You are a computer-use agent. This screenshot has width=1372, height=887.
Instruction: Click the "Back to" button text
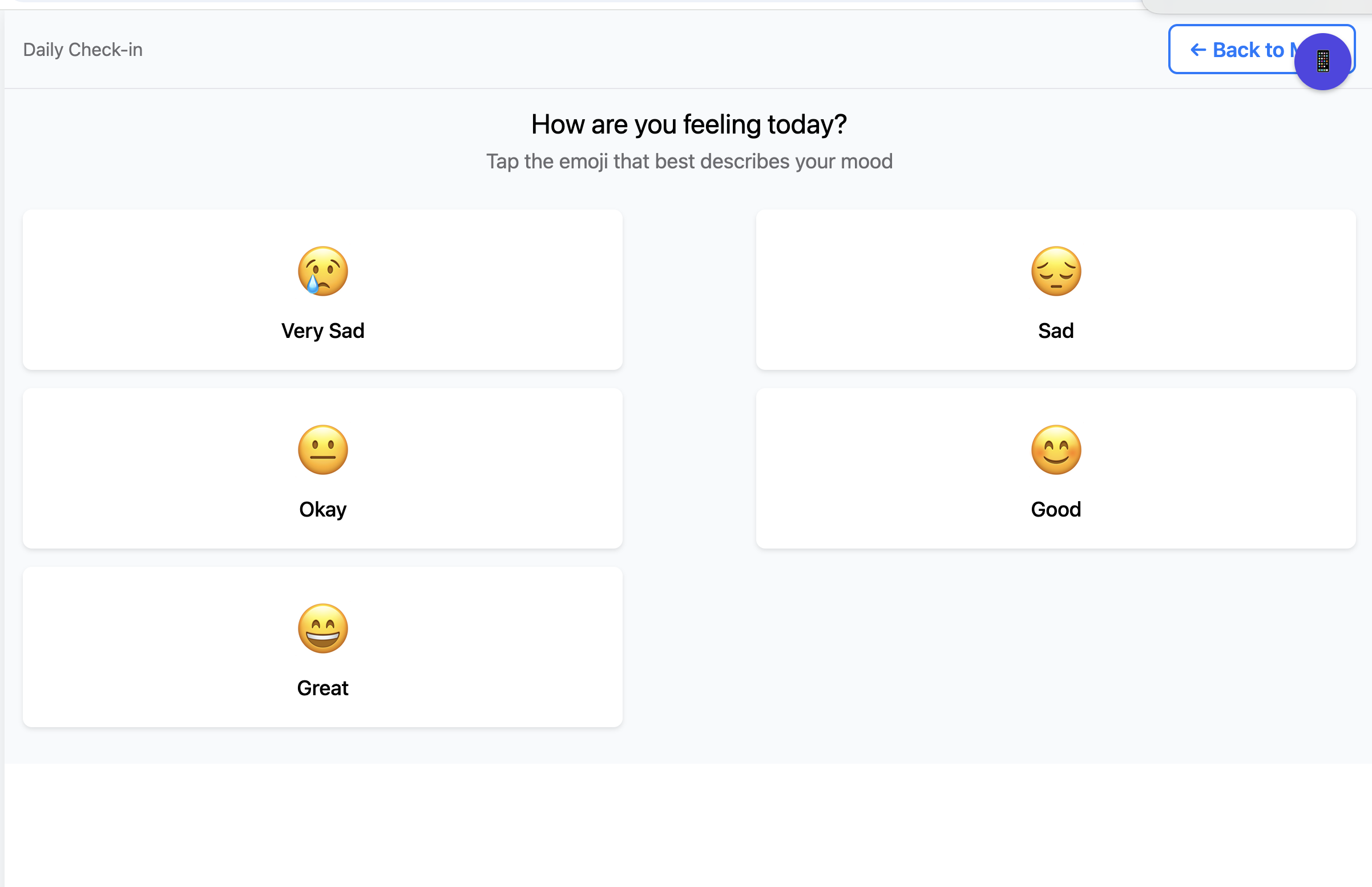tap(1248, 50)
